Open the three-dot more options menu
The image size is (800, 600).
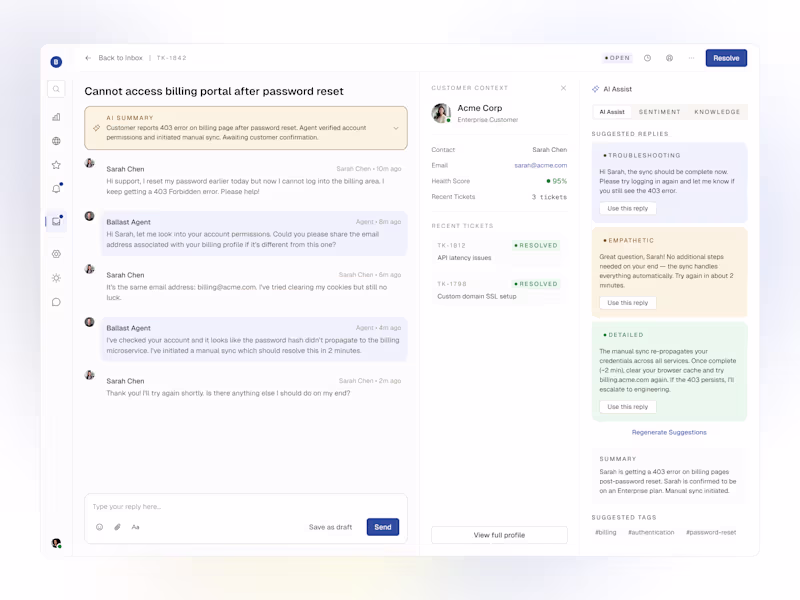[x=691, y=58]
